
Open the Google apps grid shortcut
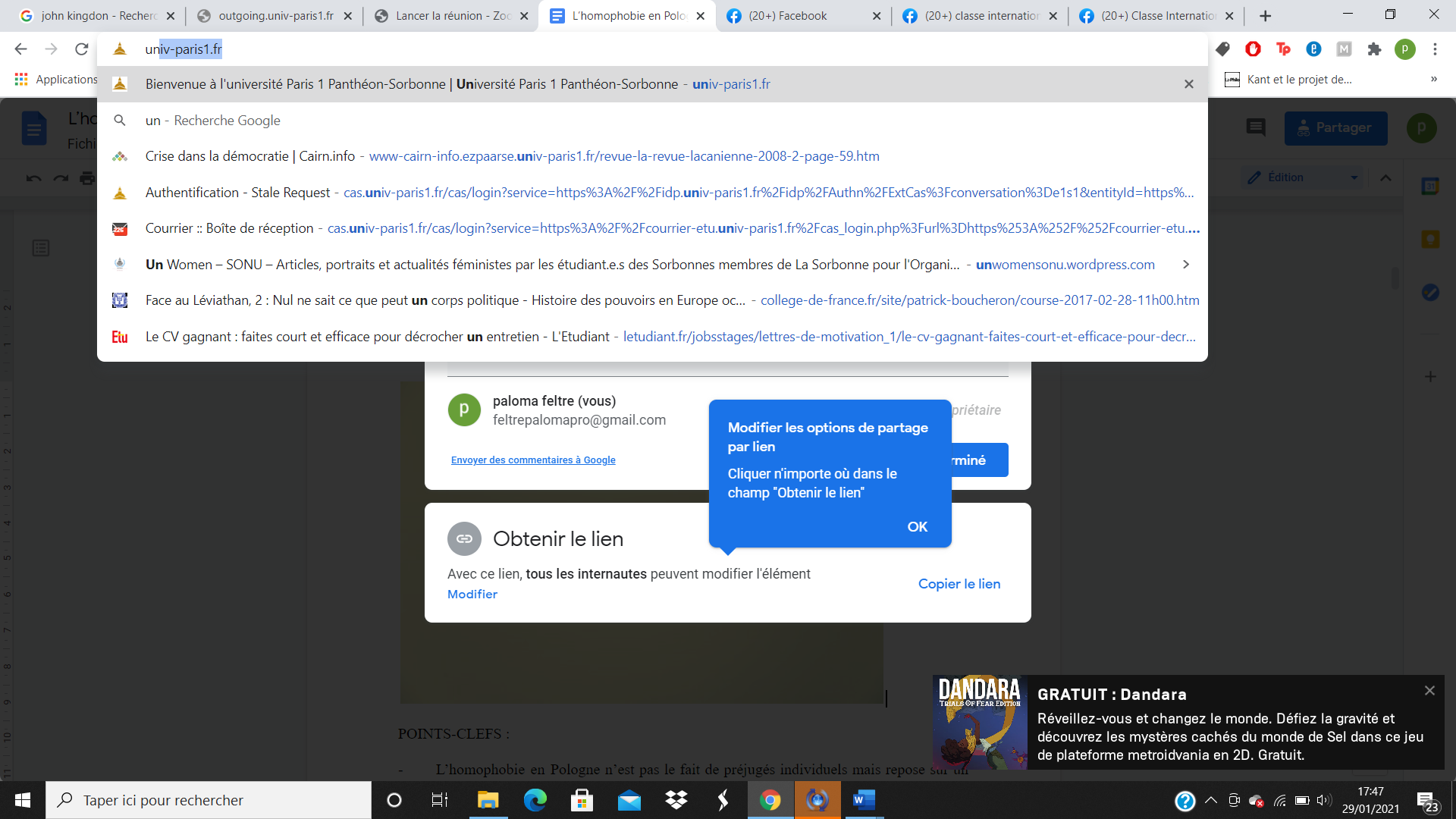[21, 79]
